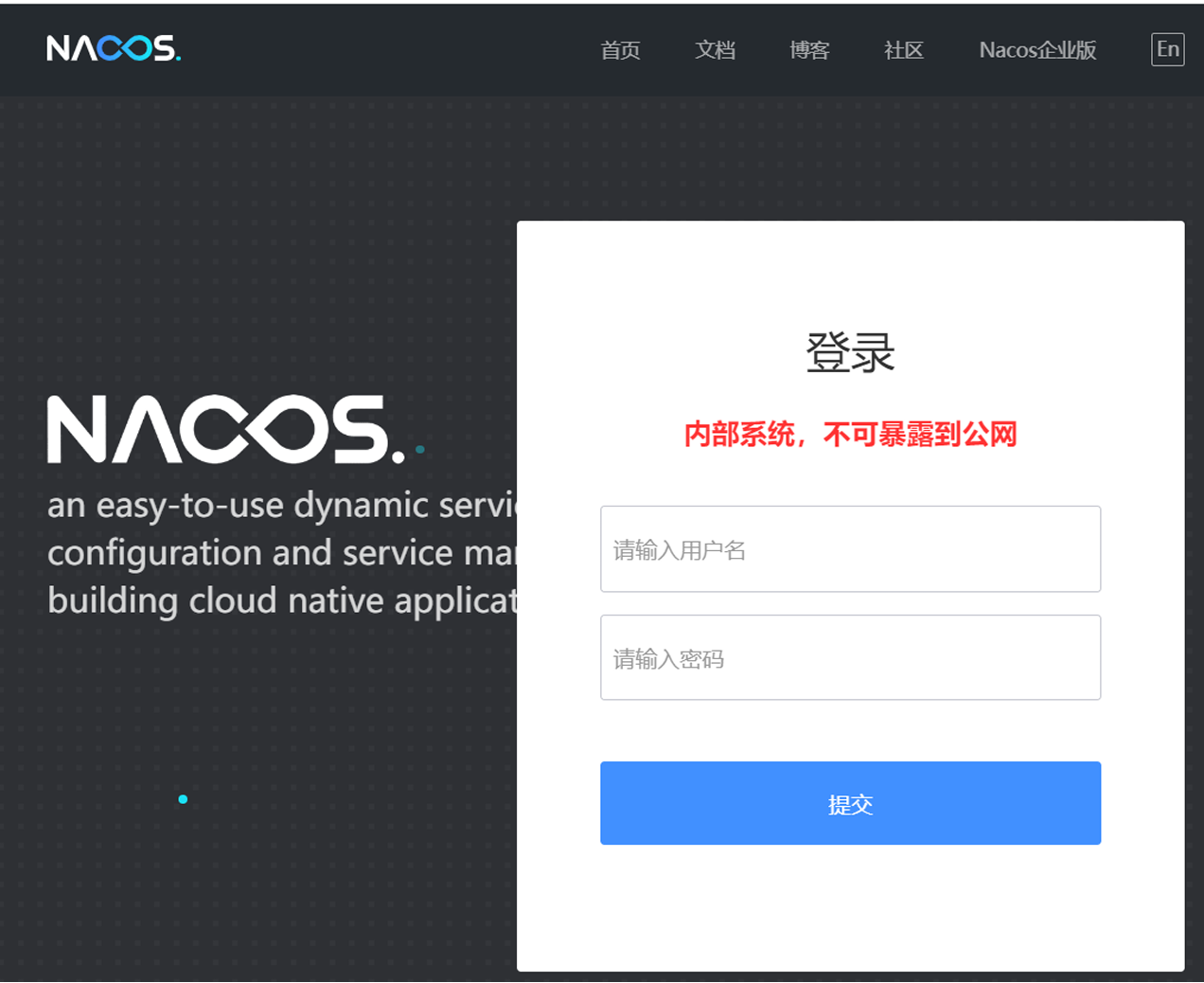Click empty white space below 提交 button
The width and height of the screenshot is (1204, 983).
850,909
